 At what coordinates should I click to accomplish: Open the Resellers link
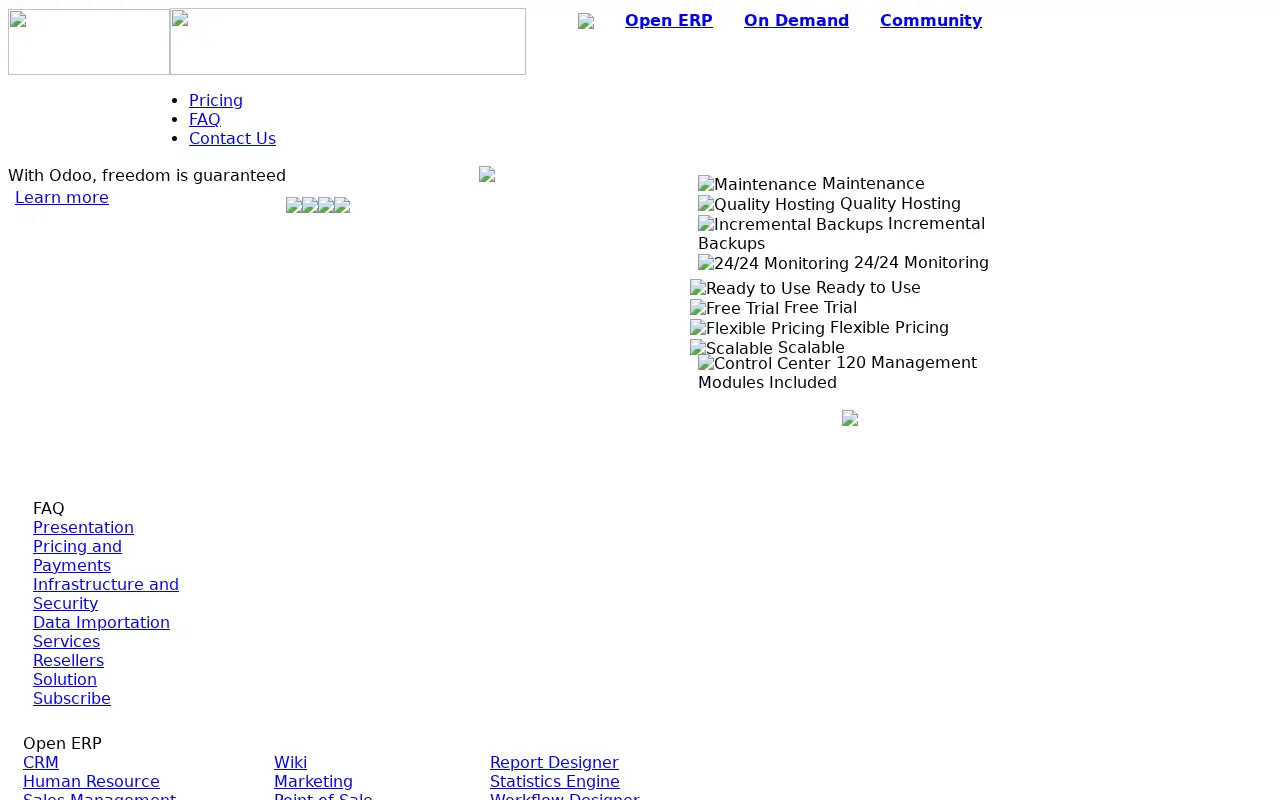[68, 660]
